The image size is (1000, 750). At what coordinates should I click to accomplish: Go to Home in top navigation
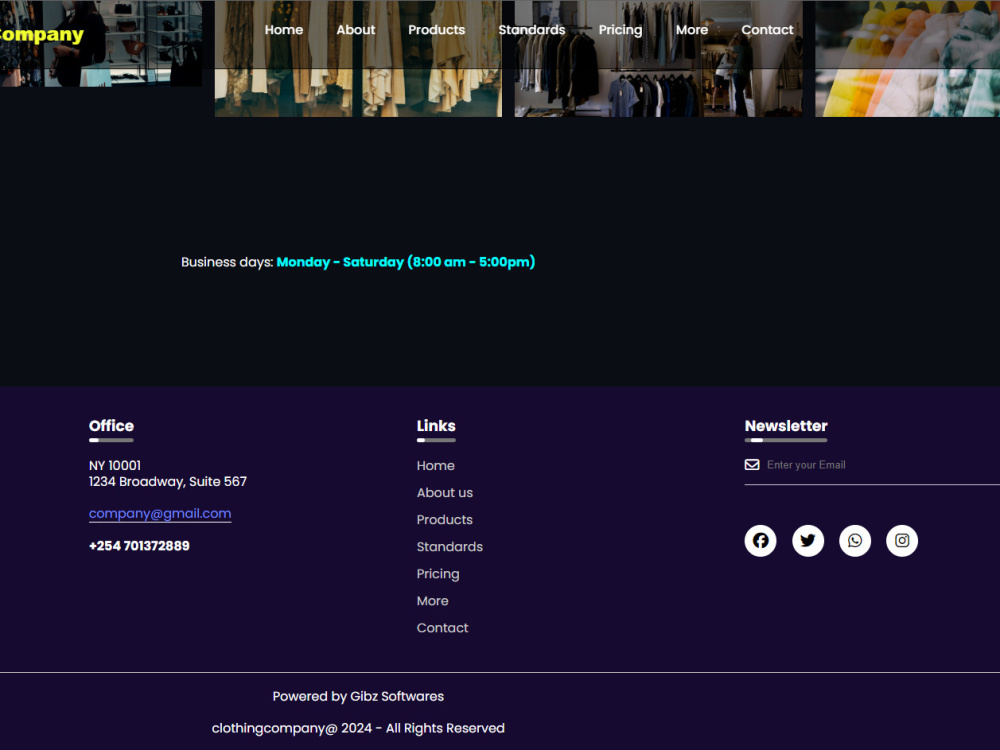[x=284, y=30]
